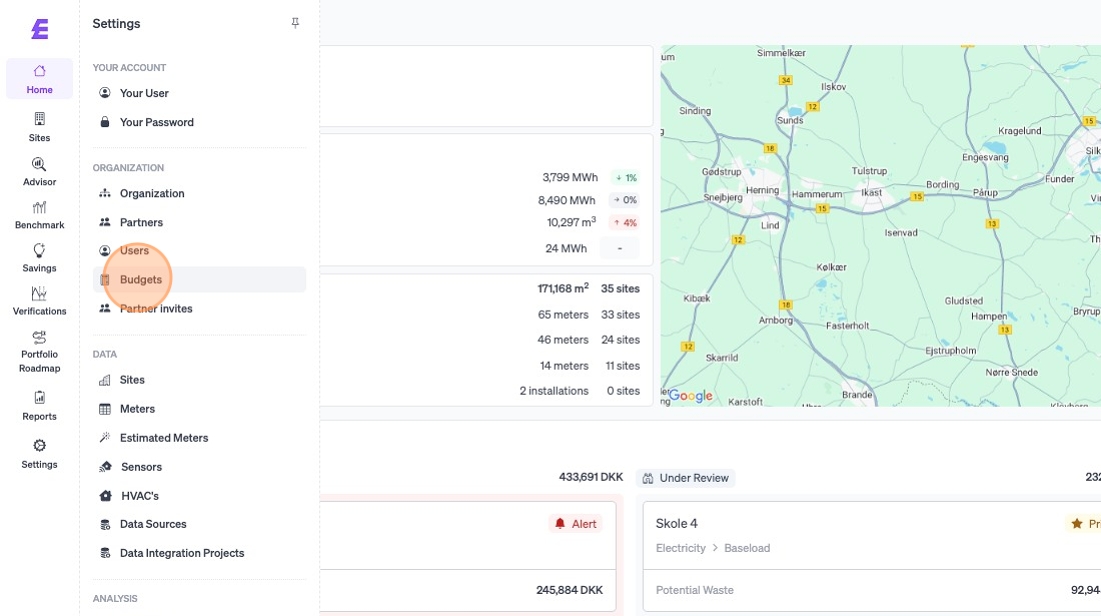The image size is (1101, 616).
Task: Click the Electricity breadcrumb on Skole 4
Action: (680, 548)
